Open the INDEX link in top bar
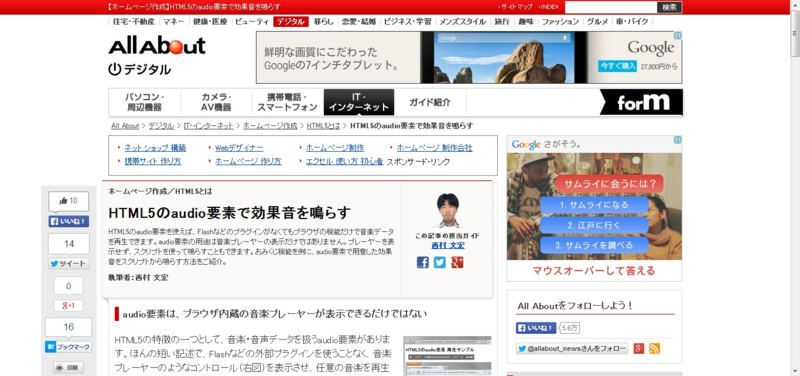Viewport: 800px width, 376px height. pyautogui.click(x=549, y=7)
